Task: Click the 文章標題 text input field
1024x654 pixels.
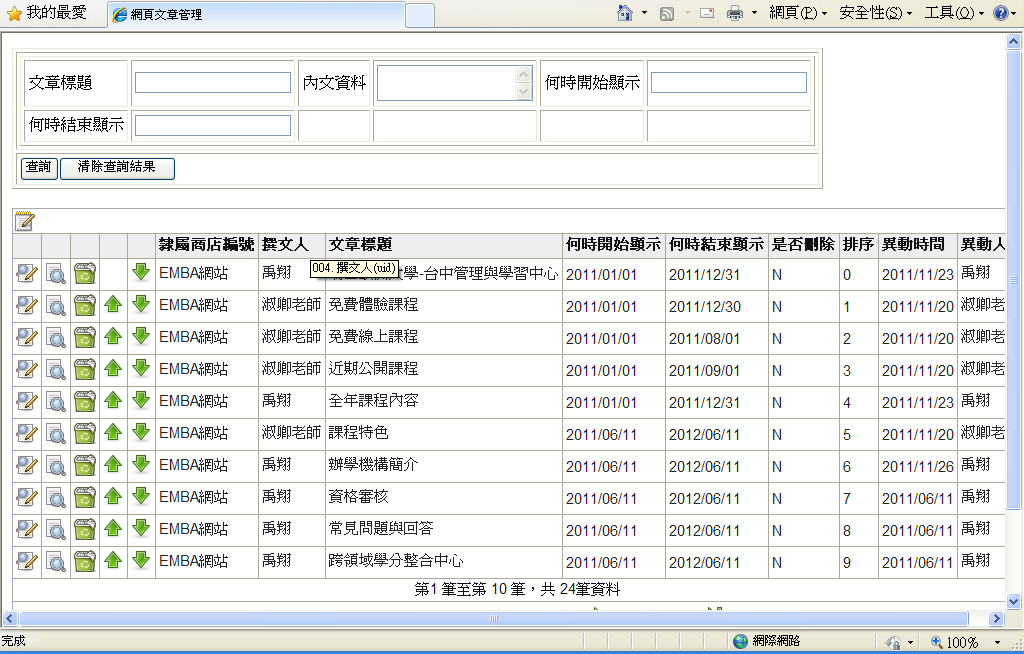Action: [x=213, y=83]
